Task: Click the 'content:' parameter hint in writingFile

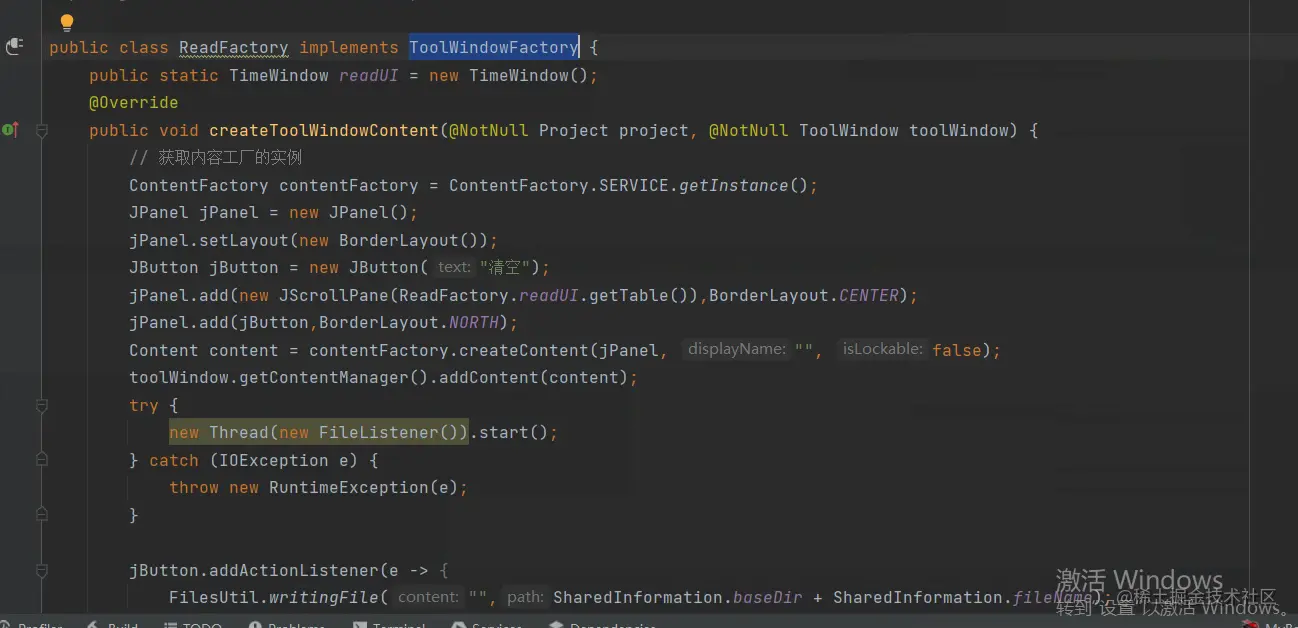Action: coord(428,597)
